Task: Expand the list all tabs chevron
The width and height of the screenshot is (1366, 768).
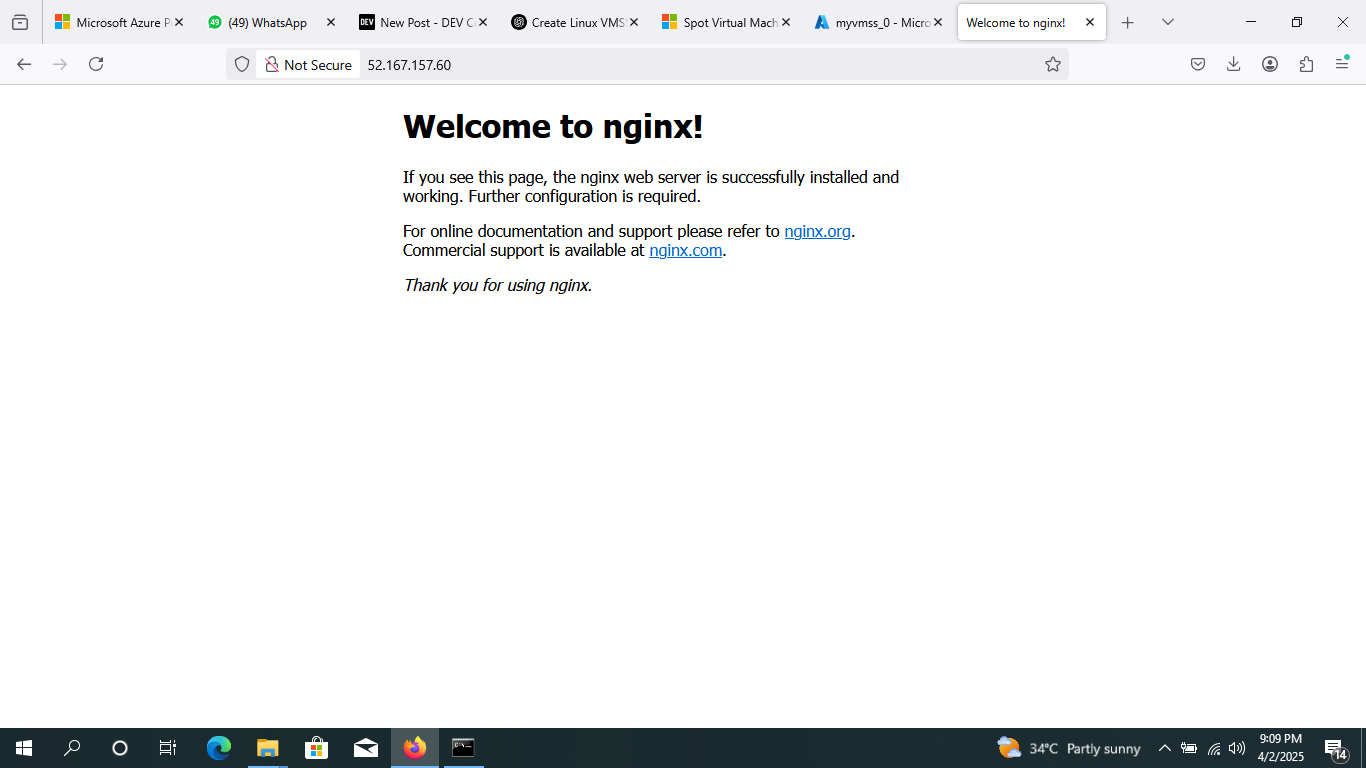Action: tap(1168, 22)
